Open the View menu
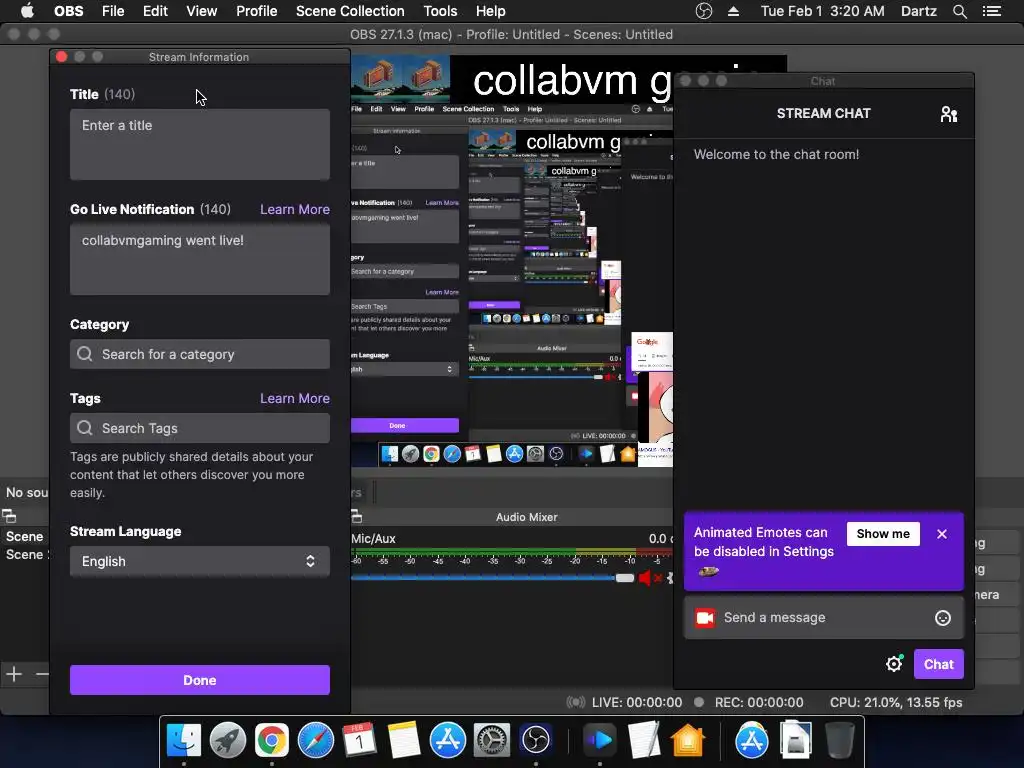 pos(201,11)
